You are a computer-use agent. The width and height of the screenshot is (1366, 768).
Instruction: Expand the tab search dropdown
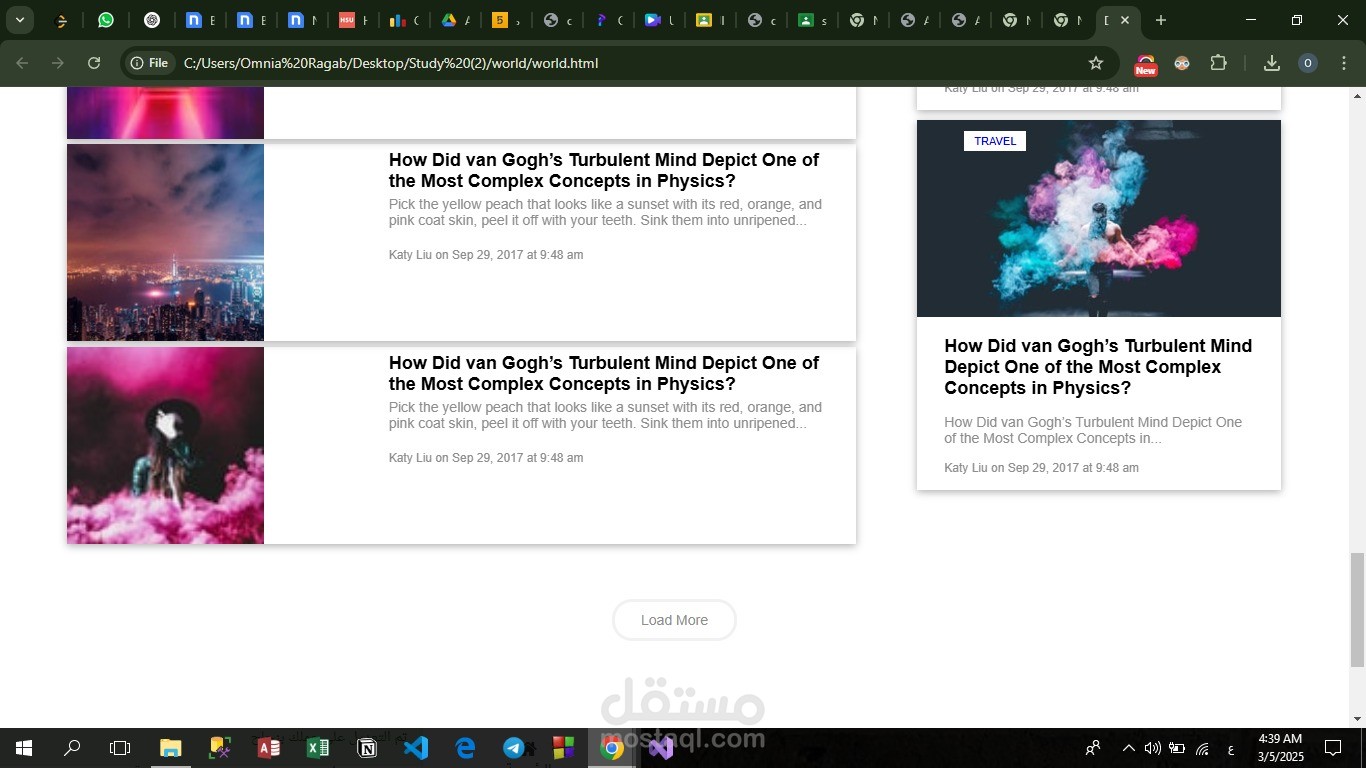(x=20, y=20)
